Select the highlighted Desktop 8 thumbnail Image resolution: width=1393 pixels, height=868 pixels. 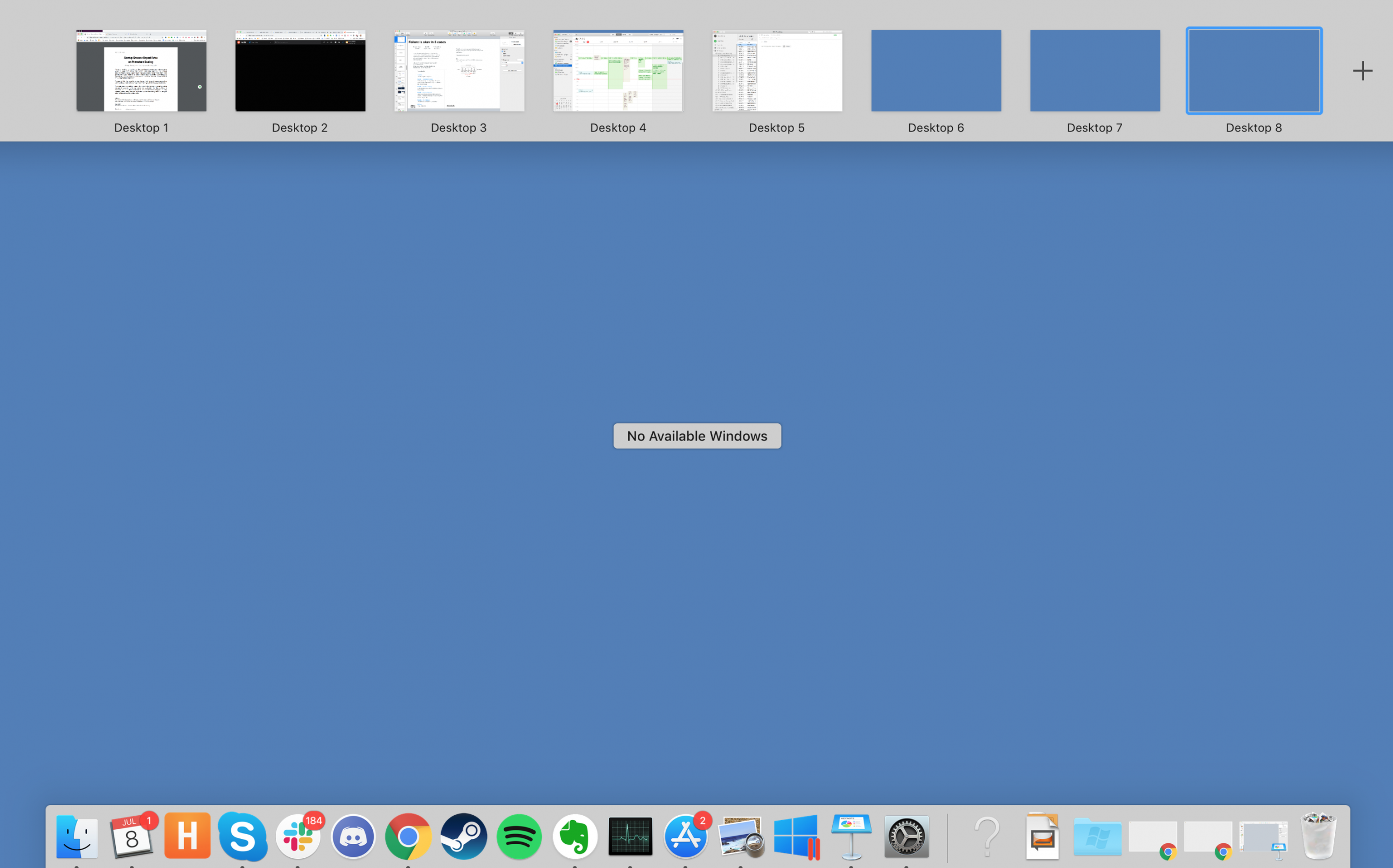coord(1255,71)
